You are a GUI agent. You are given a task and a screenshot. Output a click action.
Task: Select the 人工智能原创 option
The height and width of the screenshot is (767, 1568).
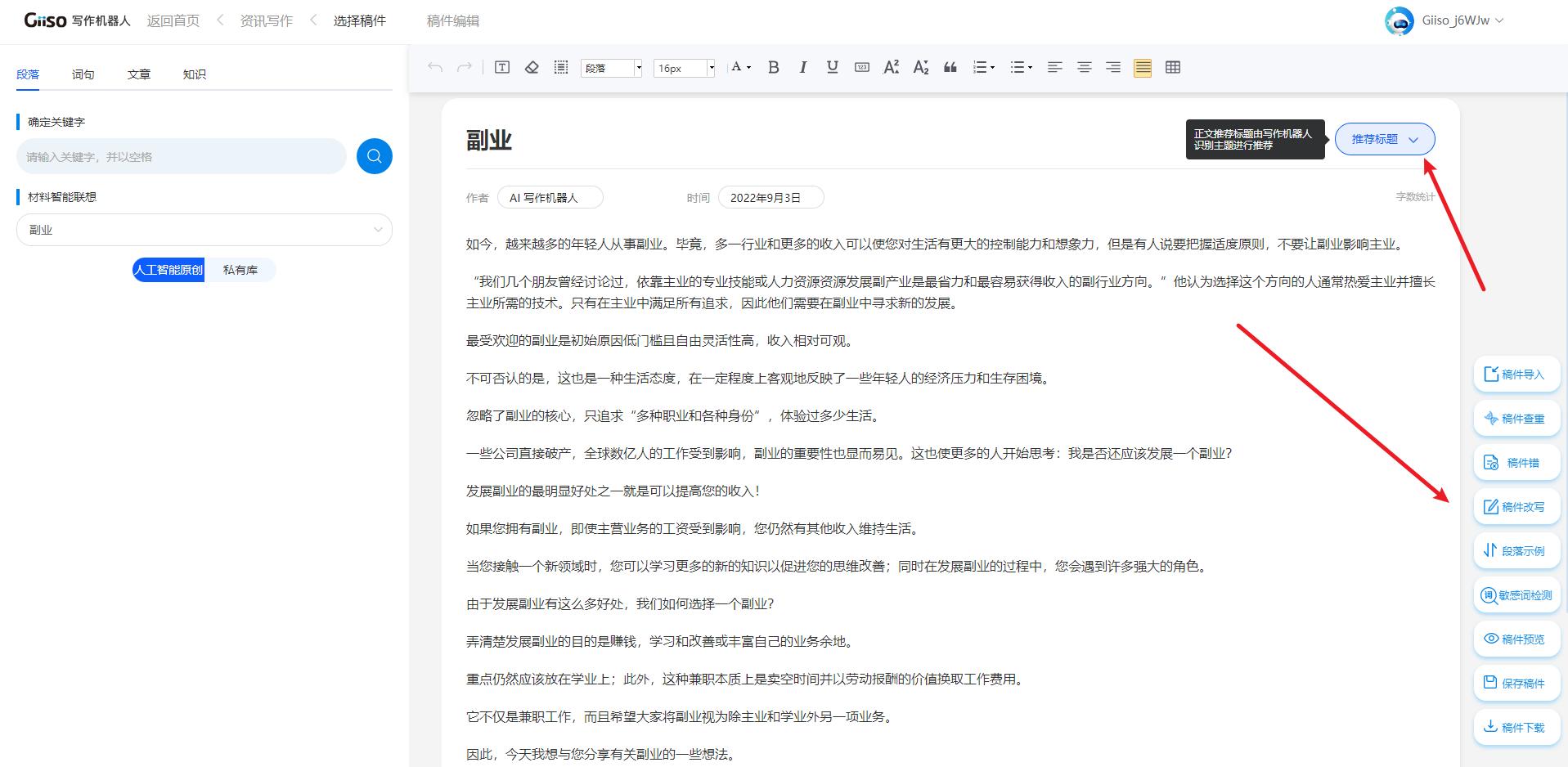point(168,269)
